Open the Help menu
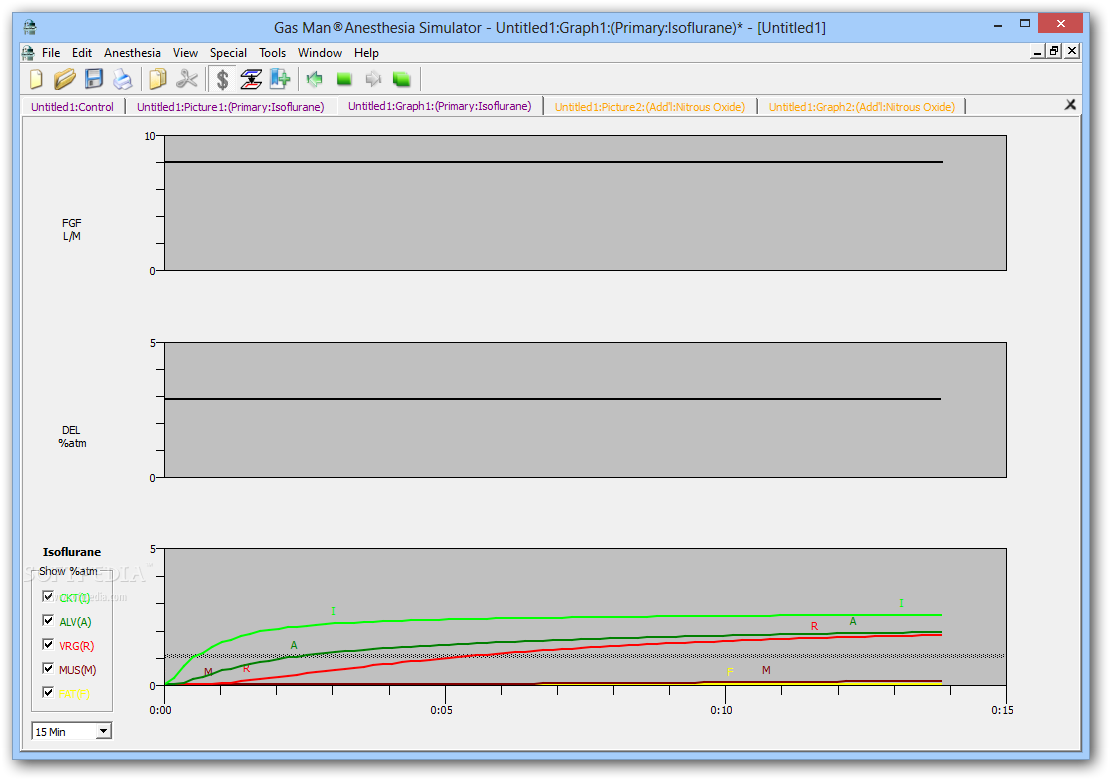Image resolution: width=1110 pixels, height=780 pixels. (367, 52)
